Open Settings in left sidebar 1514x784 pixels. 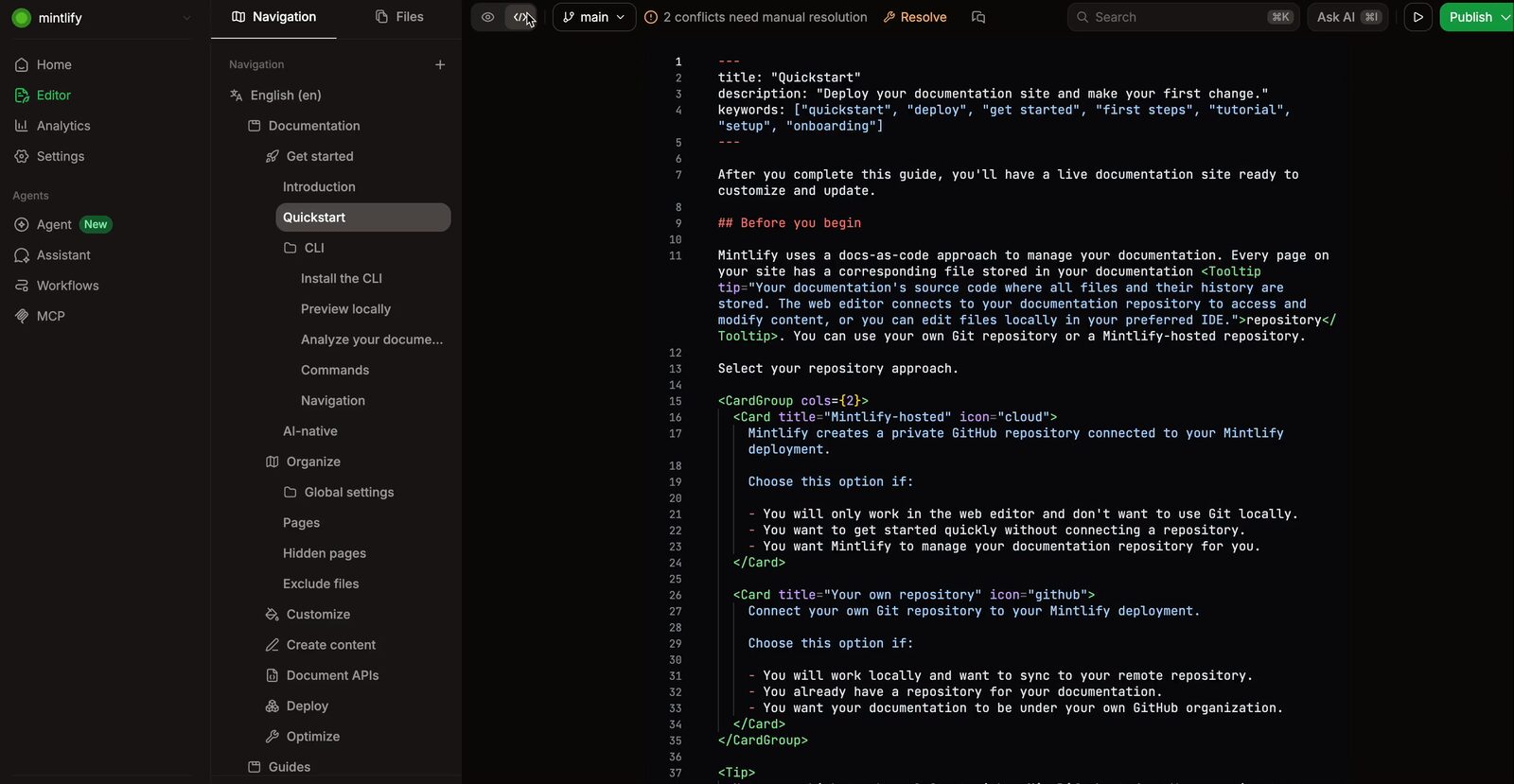click(x=61, y=156)
